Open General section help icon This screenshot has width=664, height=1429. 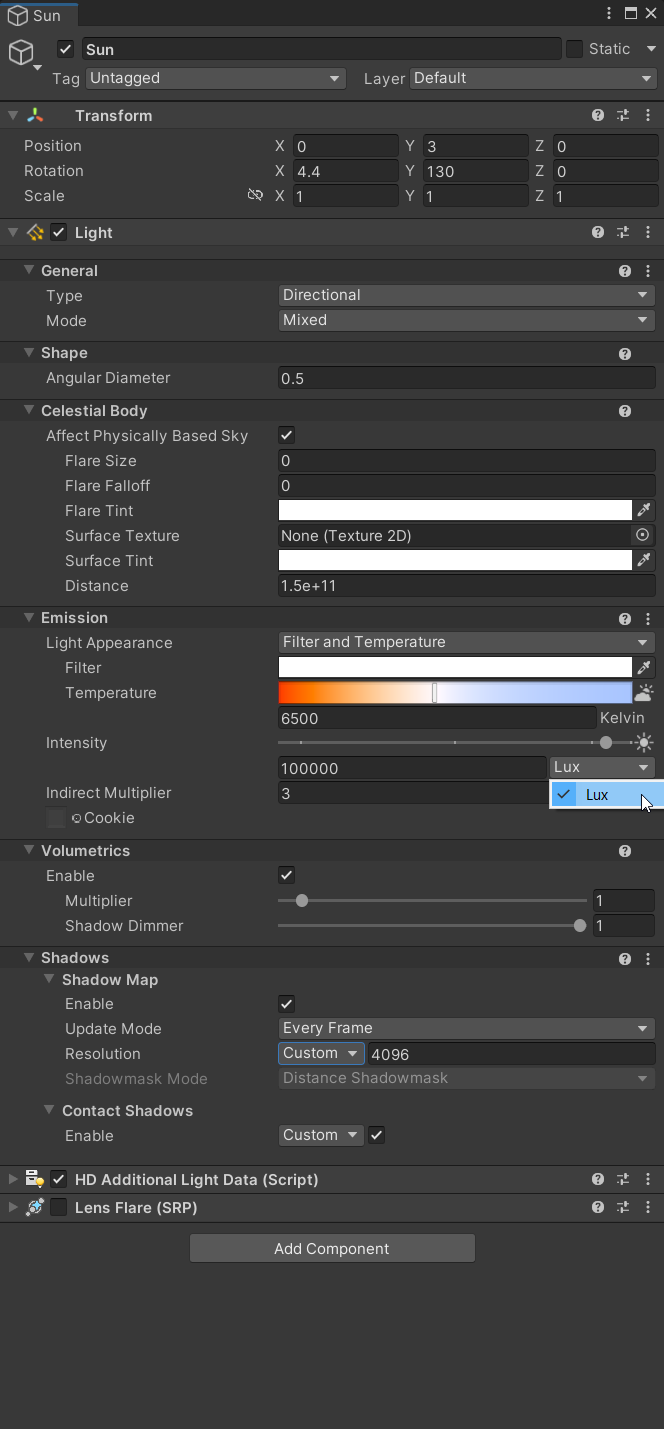coord(625,271)
